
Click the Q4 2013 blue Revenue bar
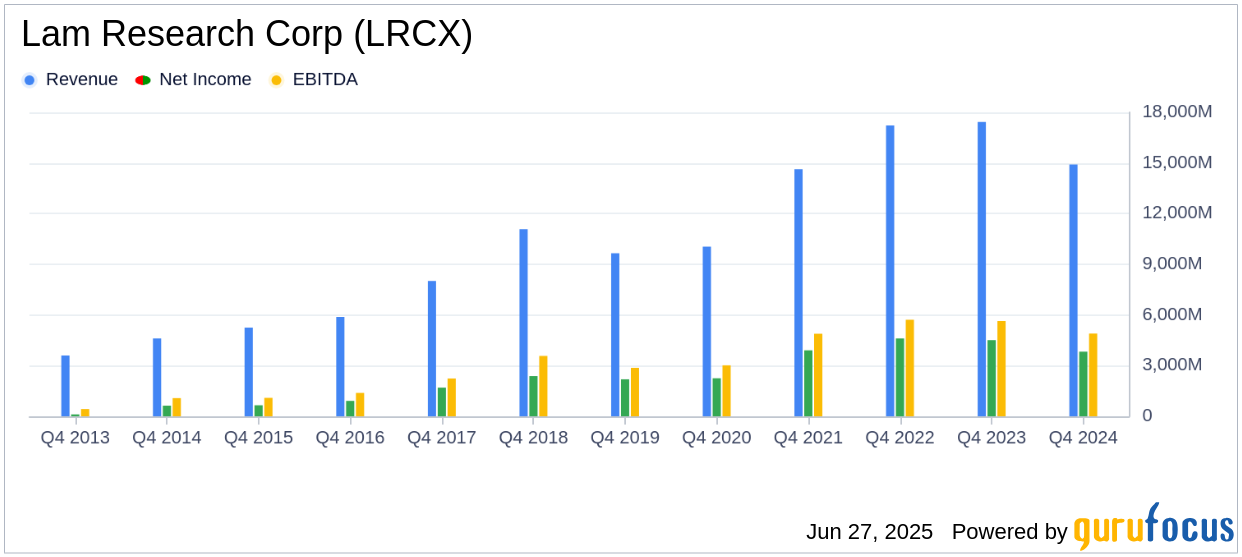click(x=65, y=386)
